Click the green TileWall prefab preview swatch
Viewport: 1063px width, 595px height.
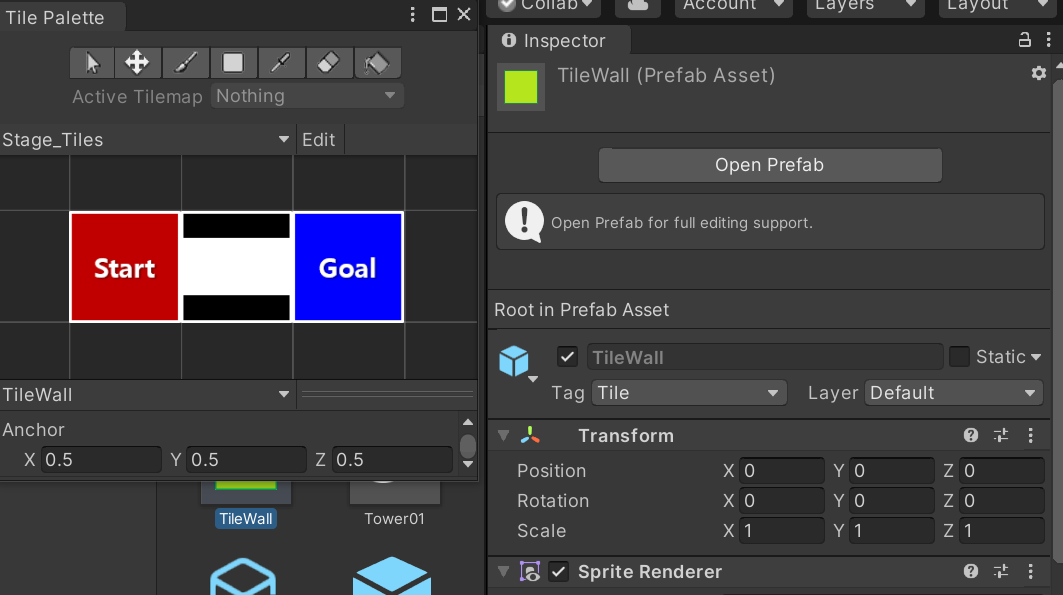(521, 87)
